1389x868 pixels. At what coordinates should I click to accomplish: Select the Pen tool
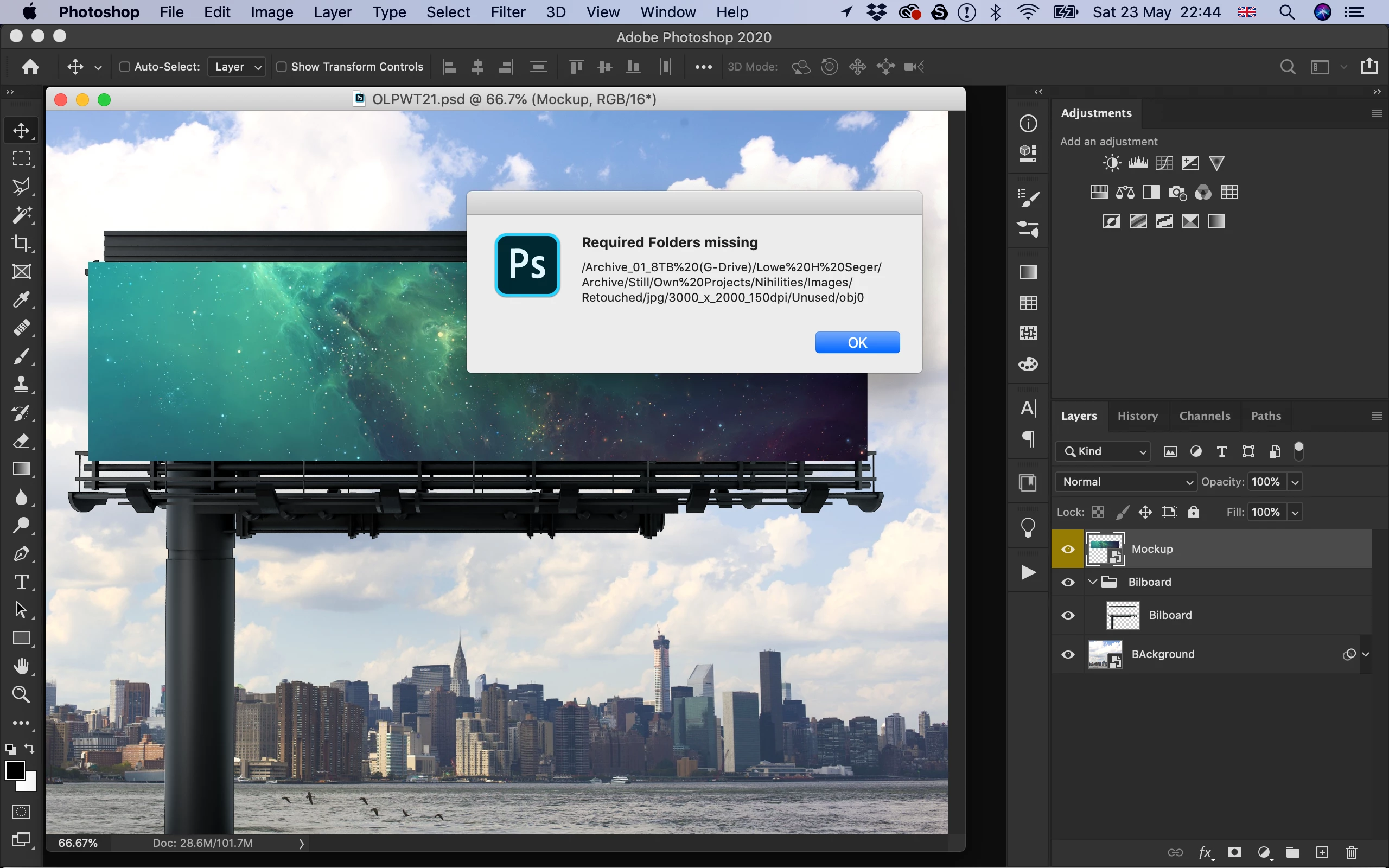[x=21, y=554]
